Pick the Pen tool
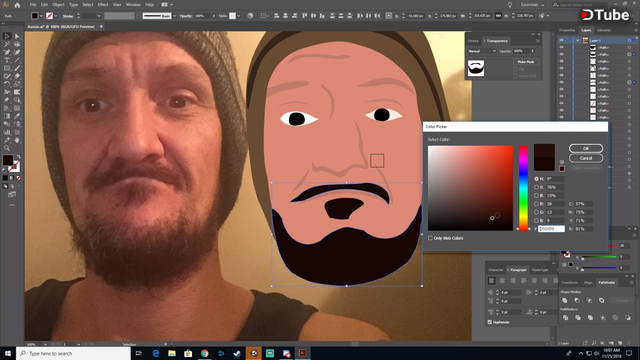This screenshot has height=360, width=640. pos(7,52)
